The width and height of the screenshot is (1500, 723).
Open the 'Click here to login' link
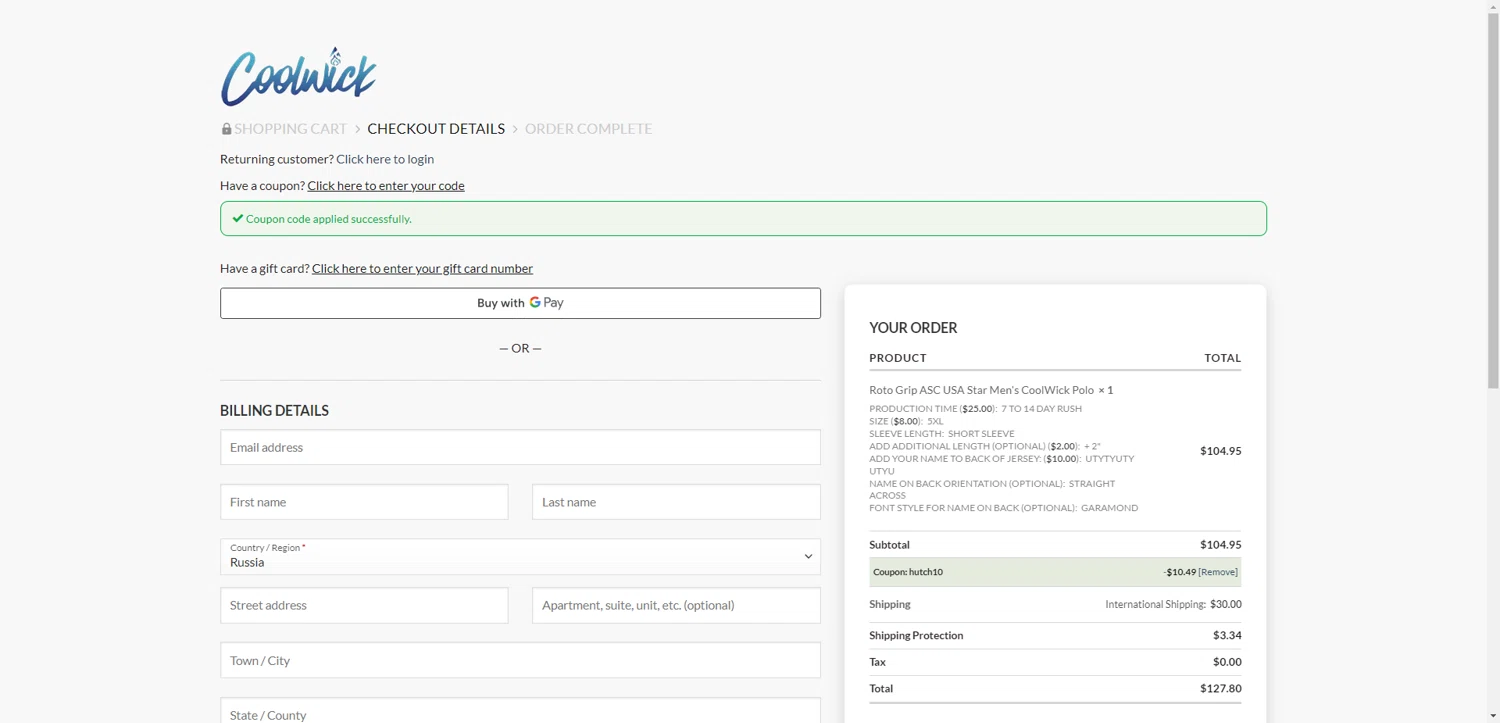pos(385,159)
